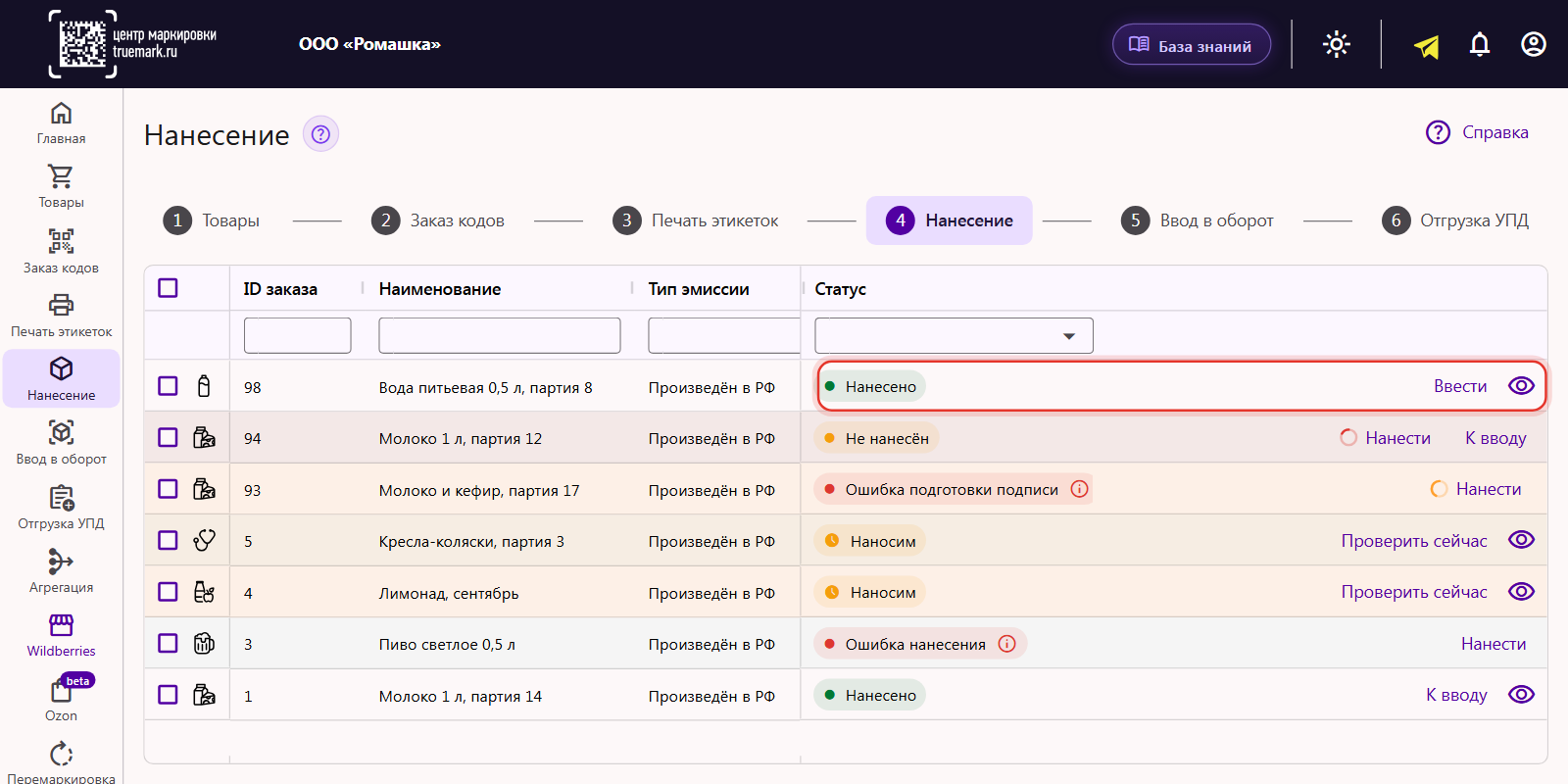Go to step 6 Отгрузка УПД
This screenshot has height=784, width=1568.
pyautogui.click(x=1455, y=220)
